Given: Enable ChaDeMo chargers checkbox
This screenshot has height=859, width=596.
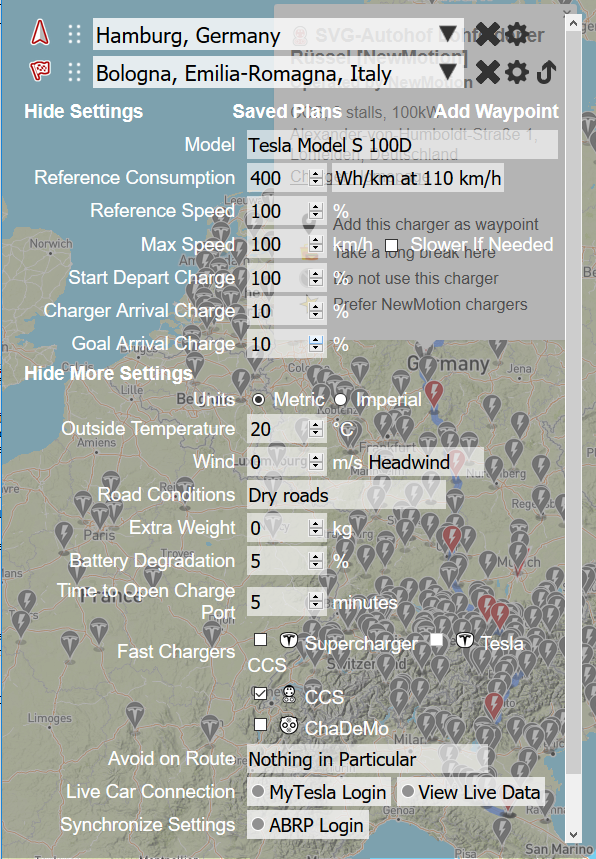Looking at the screenshot, I should coord(261,725).
